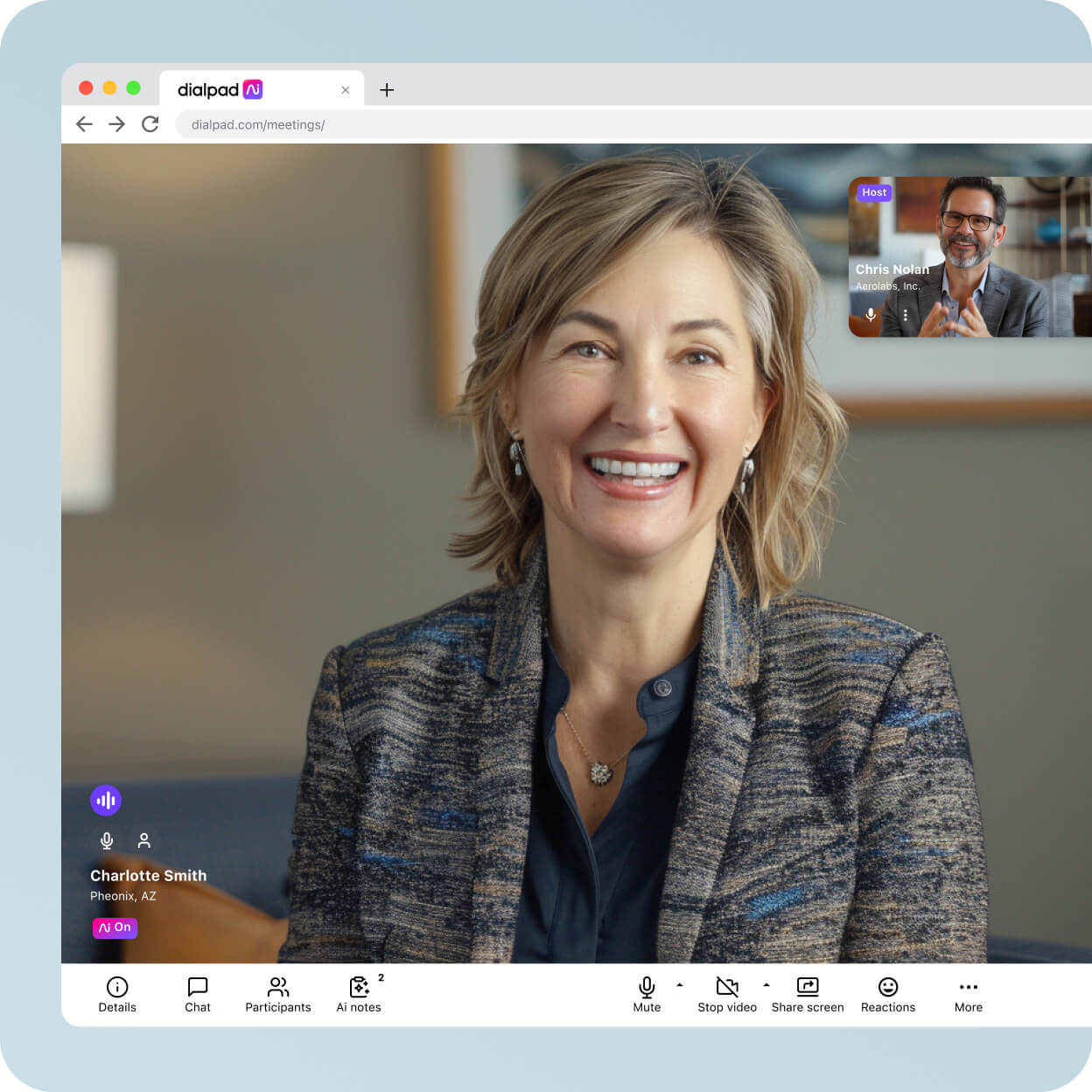The image size is (1092, 1092).
Task: Reload the current page
Action: 150,124
